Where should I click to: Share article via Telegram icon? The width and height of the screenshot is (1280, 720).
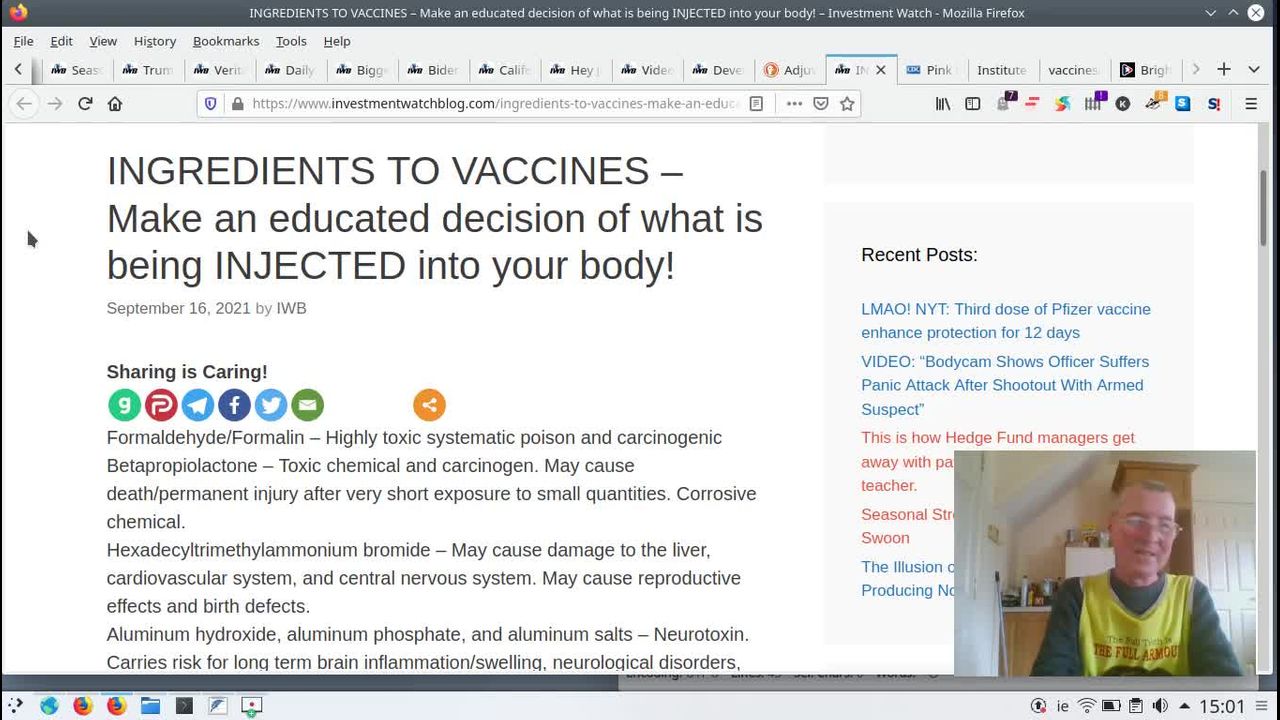coord(198,405)
